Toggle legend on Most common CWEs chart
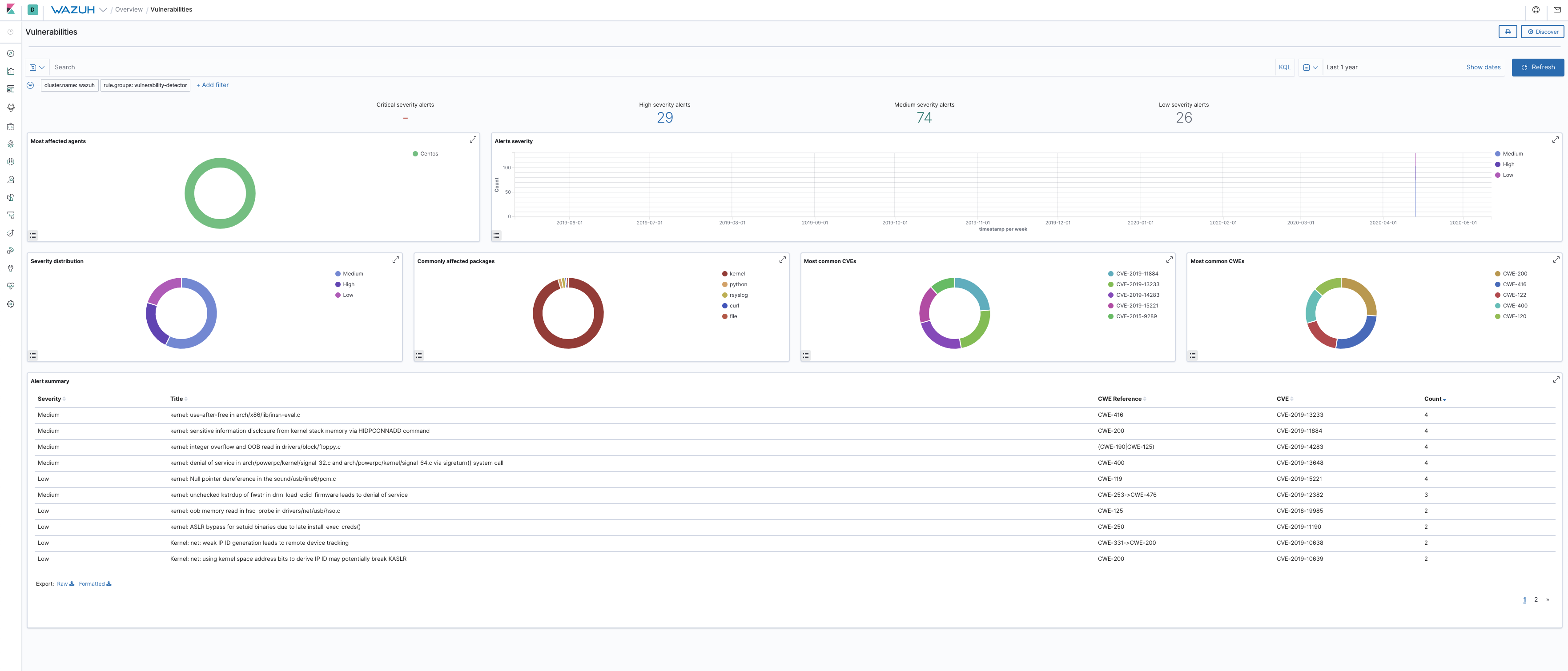This screenshot has width=1568, height=671. (1192, 355)
